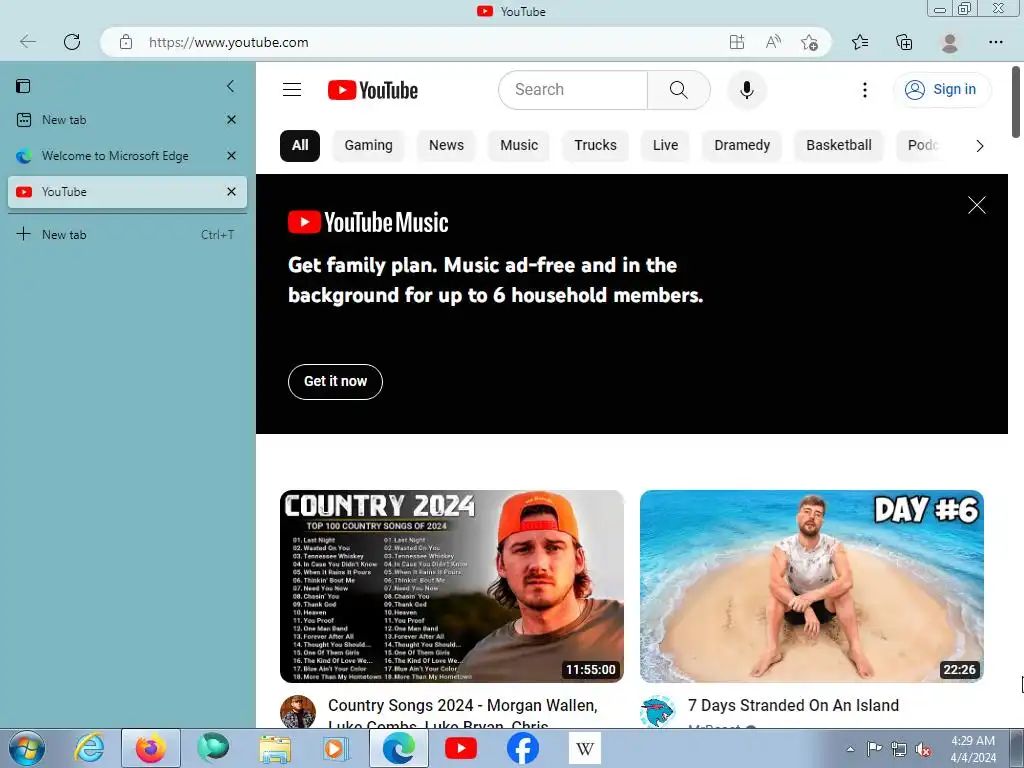Filter videos by Live
The width and height of the screenshot is (1024, 768).
665,146
